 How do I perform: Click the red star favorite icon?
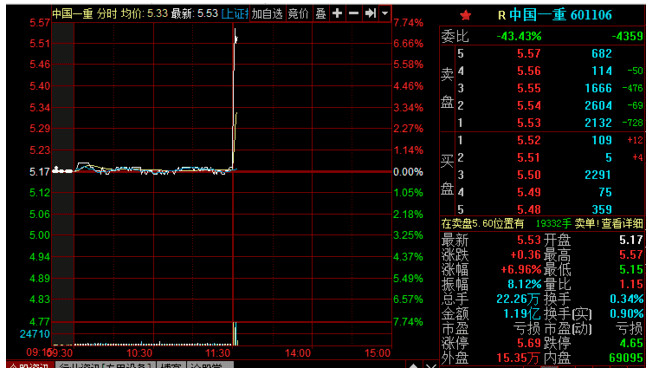tap(465, 16)
